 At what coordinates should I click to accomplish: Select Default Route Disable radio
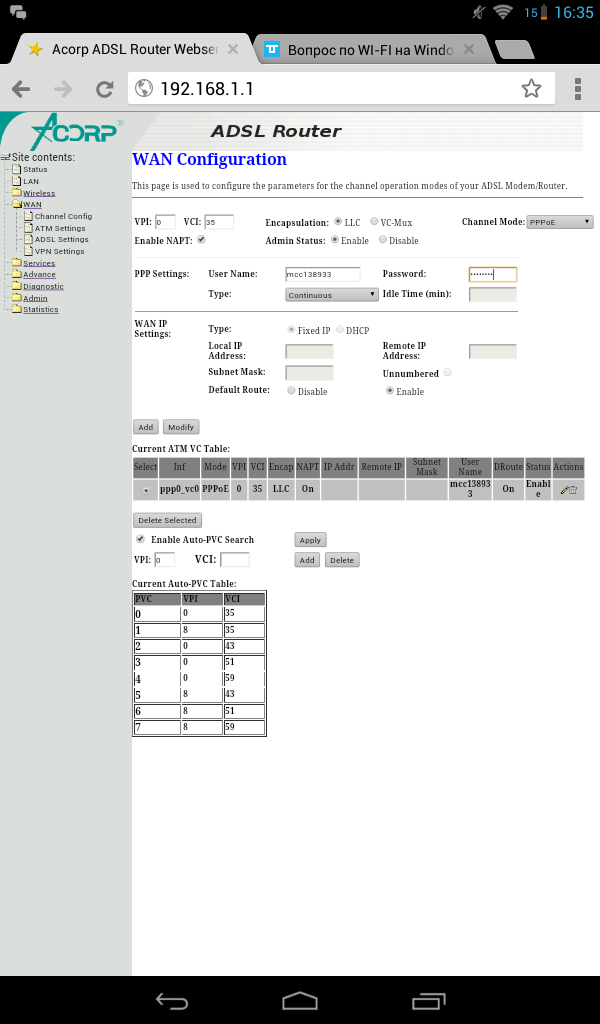(x=291, y=391)
